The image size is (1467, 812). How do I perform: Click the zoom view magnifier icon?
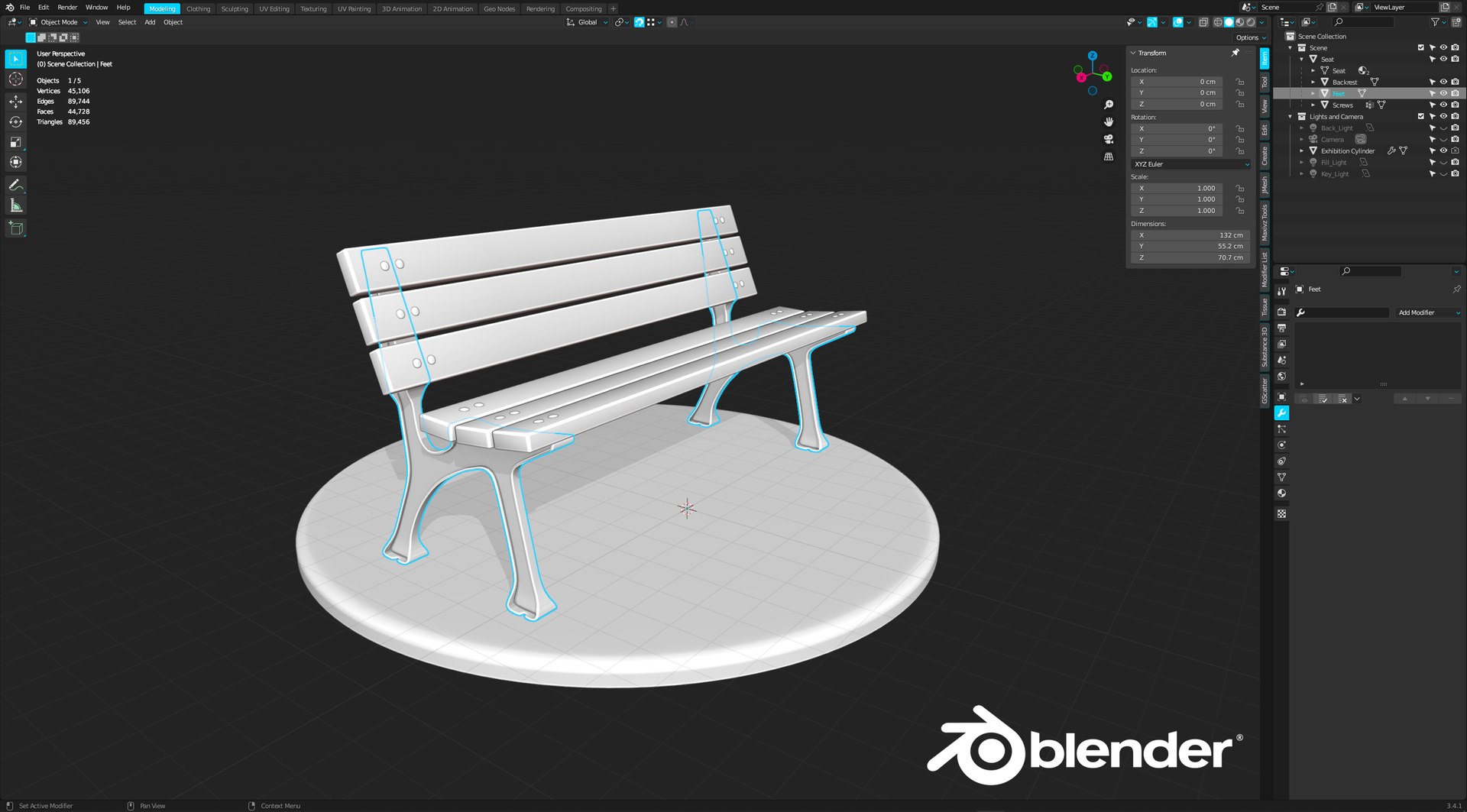1109,105
